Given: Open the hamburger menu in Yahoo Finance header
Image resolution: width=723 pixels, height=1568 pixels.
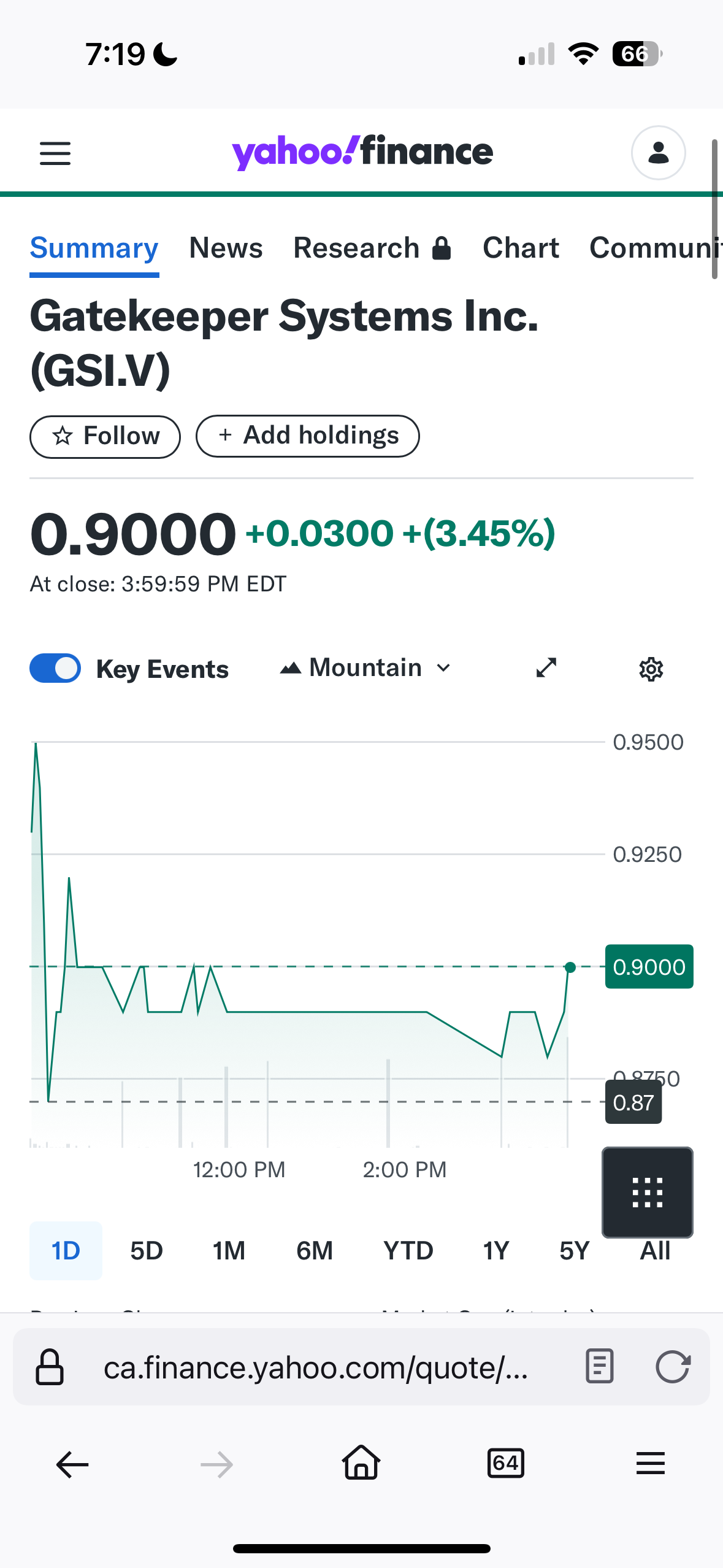Looking at the screenshot, I should [x=55, y=153].
